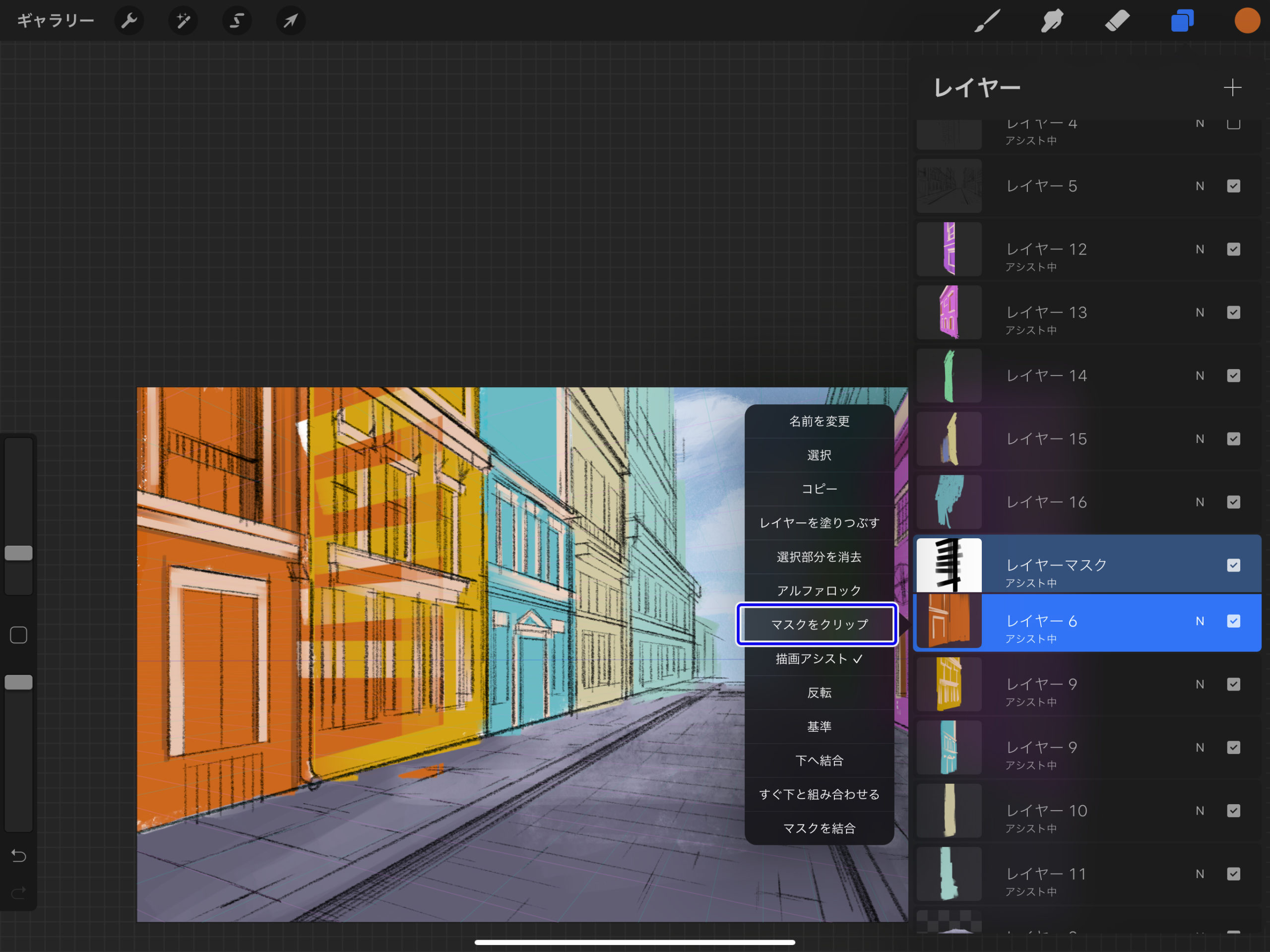This screenshot has height=952, width=1270.
Task: Open the Brush library
Action: click(986, 21)
